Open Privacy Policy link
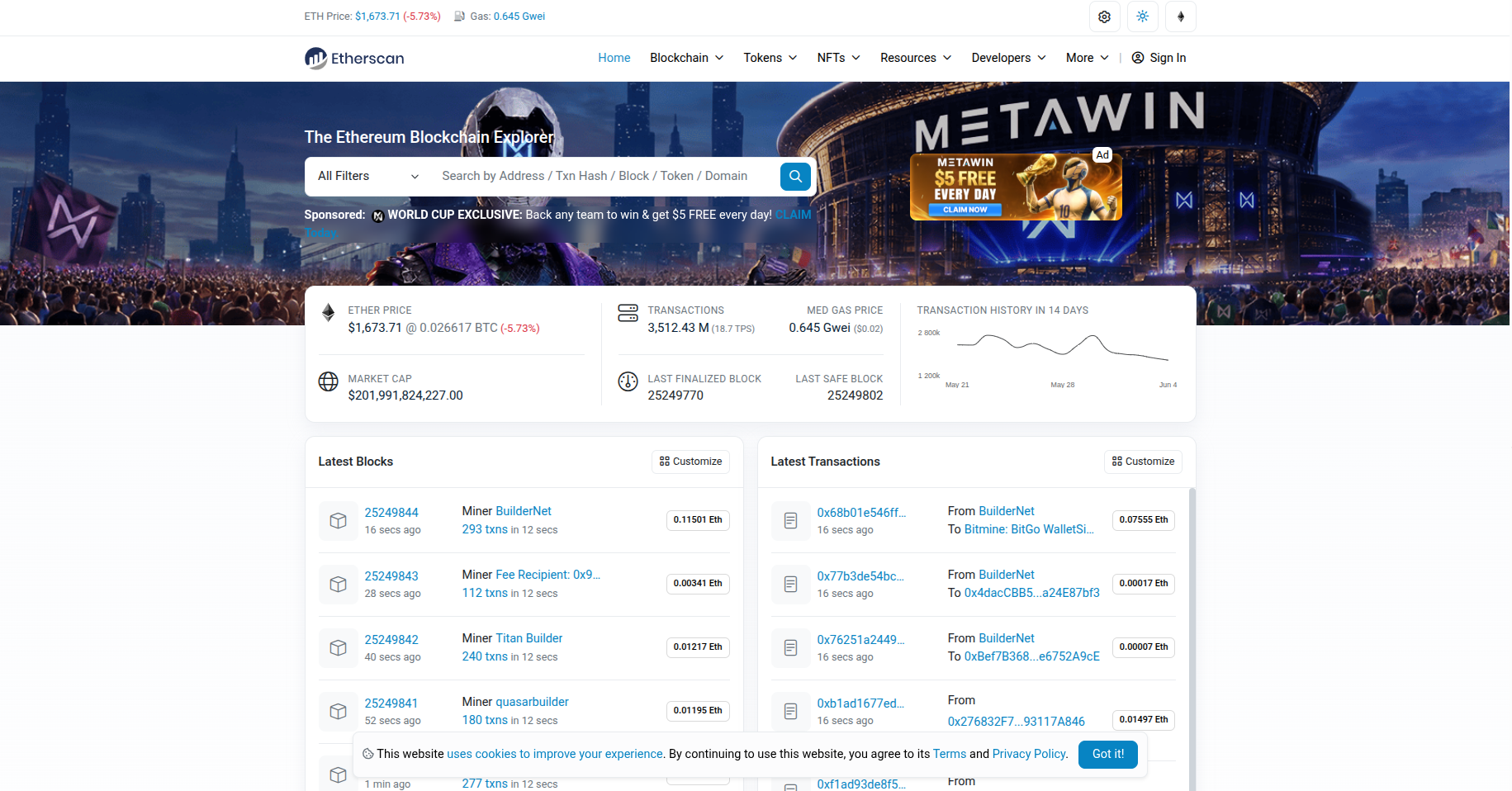This screenshot has height=791, width=1512. tap(1029, 754)
